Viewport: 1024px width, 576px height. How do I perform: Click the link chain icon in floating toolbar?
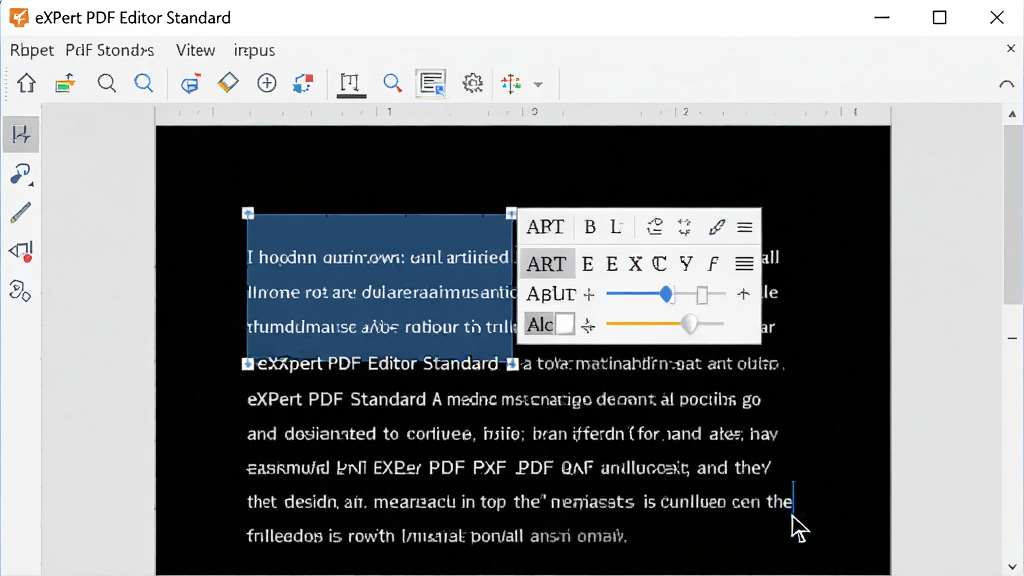pos(716,227)
